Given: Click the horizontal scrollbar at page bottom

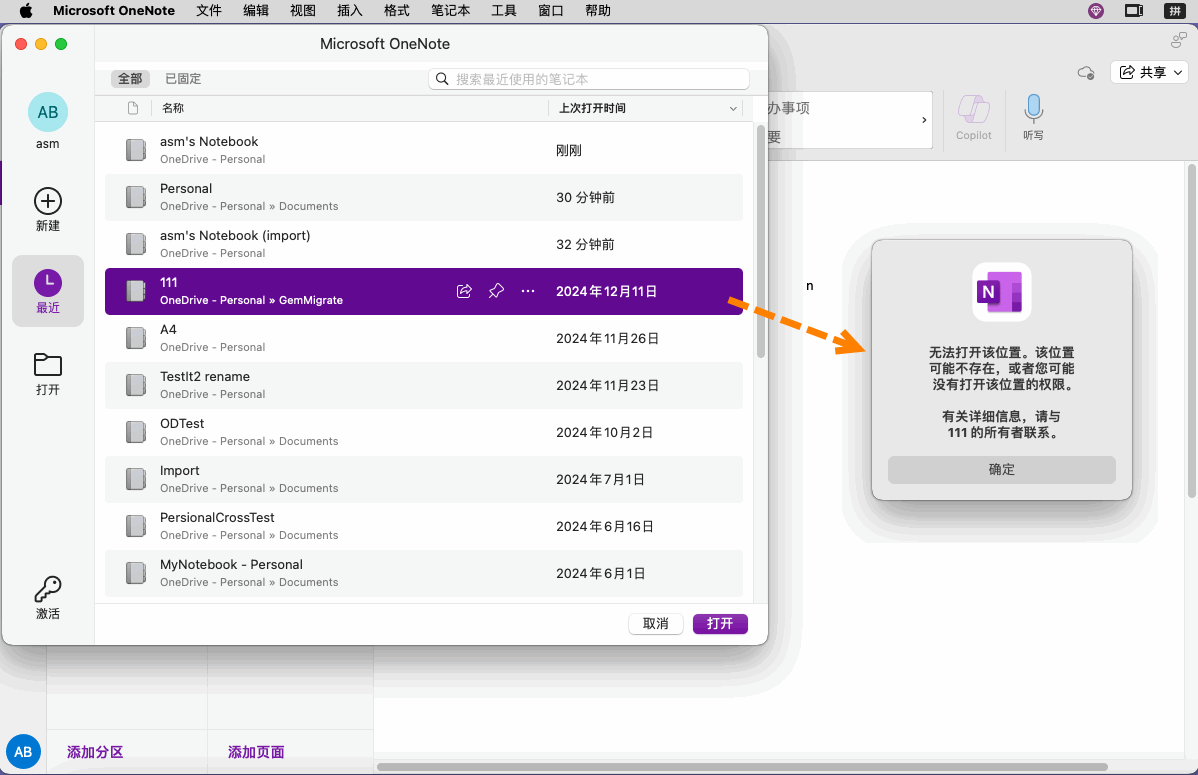Looking at the screenshot, I should point(743,767).
